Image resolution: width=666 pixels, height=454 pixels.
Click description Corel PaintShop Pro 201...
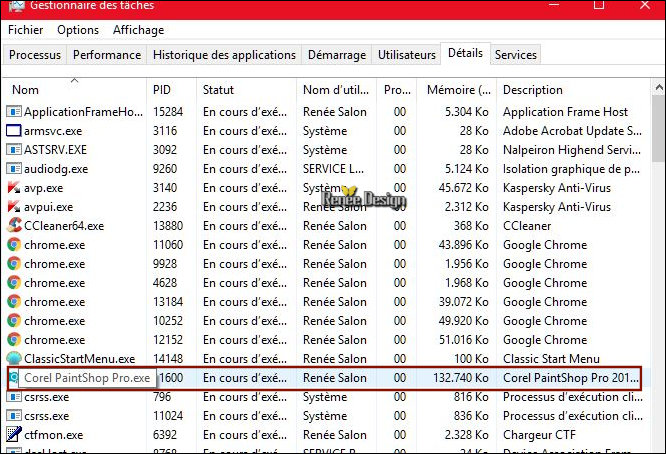click(x=571, y=378)
